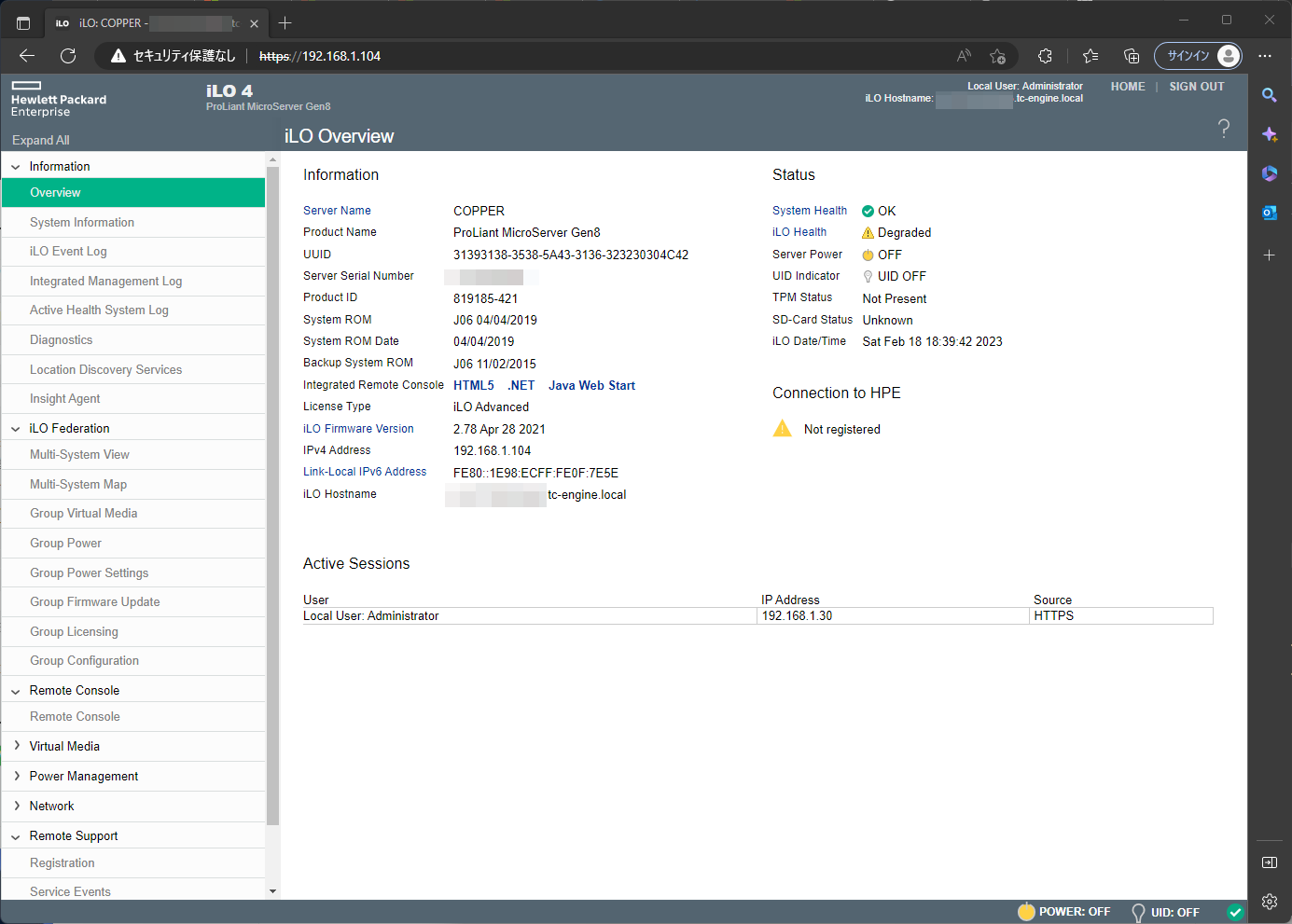
Task: Add page to favorites star icon
Action: point(997,56)
